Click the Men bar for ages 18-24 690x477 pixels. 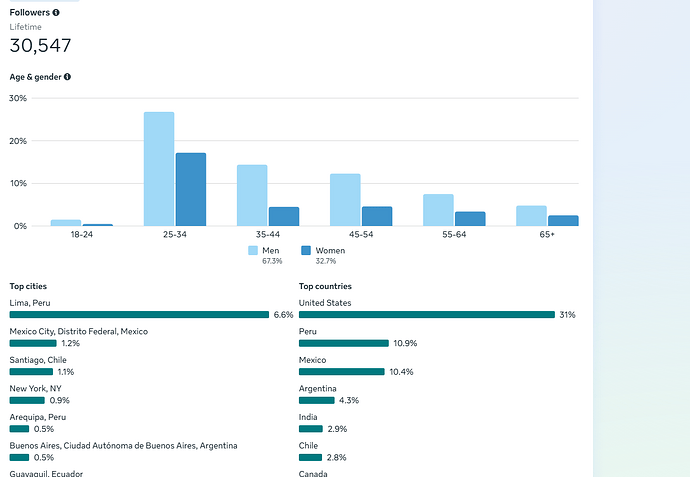coord(66,223)
